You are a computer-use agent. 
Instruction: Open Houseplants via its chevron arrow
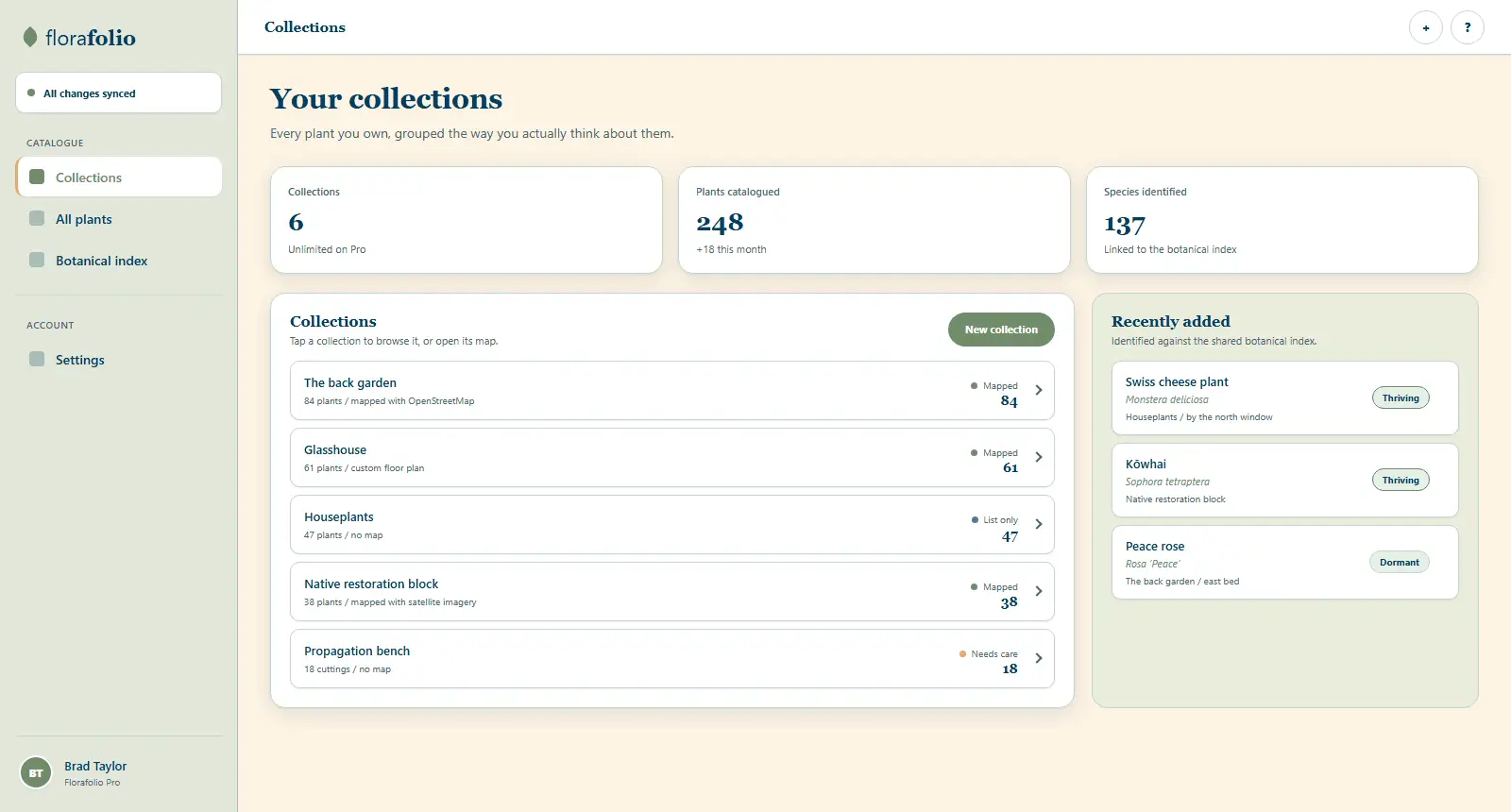point(1039,524)
